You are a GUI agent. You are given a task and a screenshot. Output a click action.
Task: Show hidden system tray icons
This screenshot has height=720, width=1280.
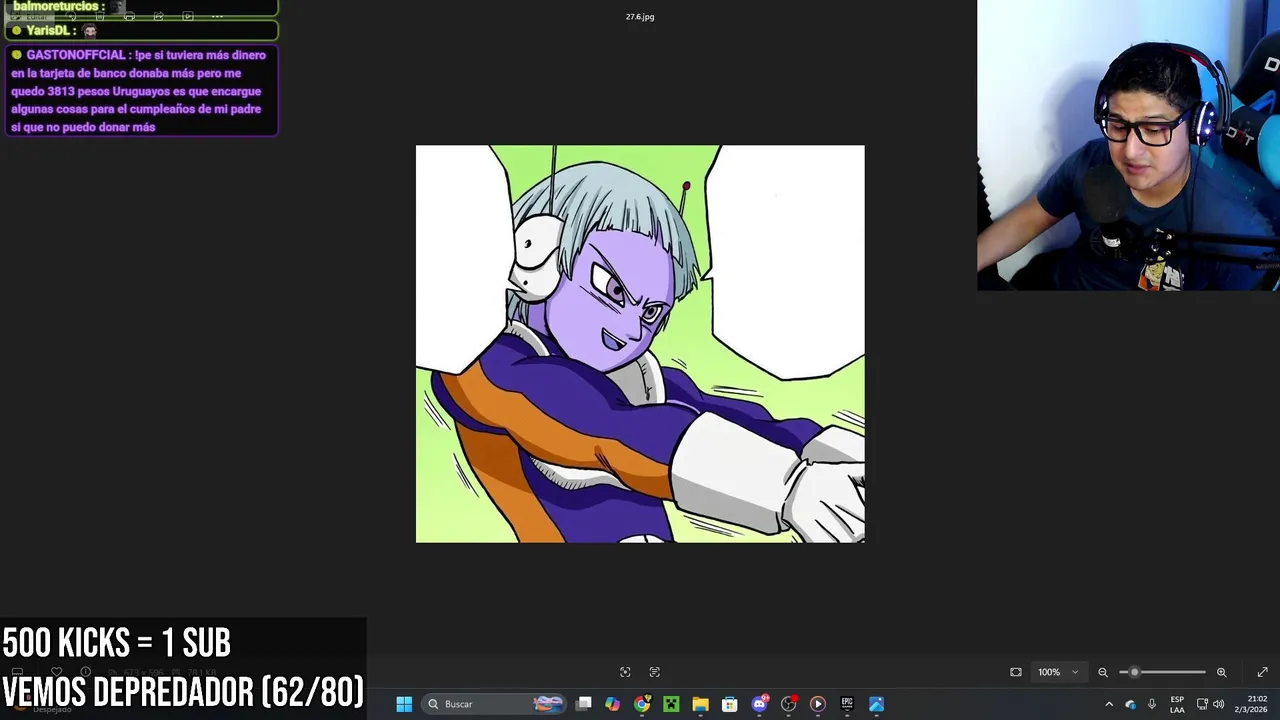(1109, 704)
